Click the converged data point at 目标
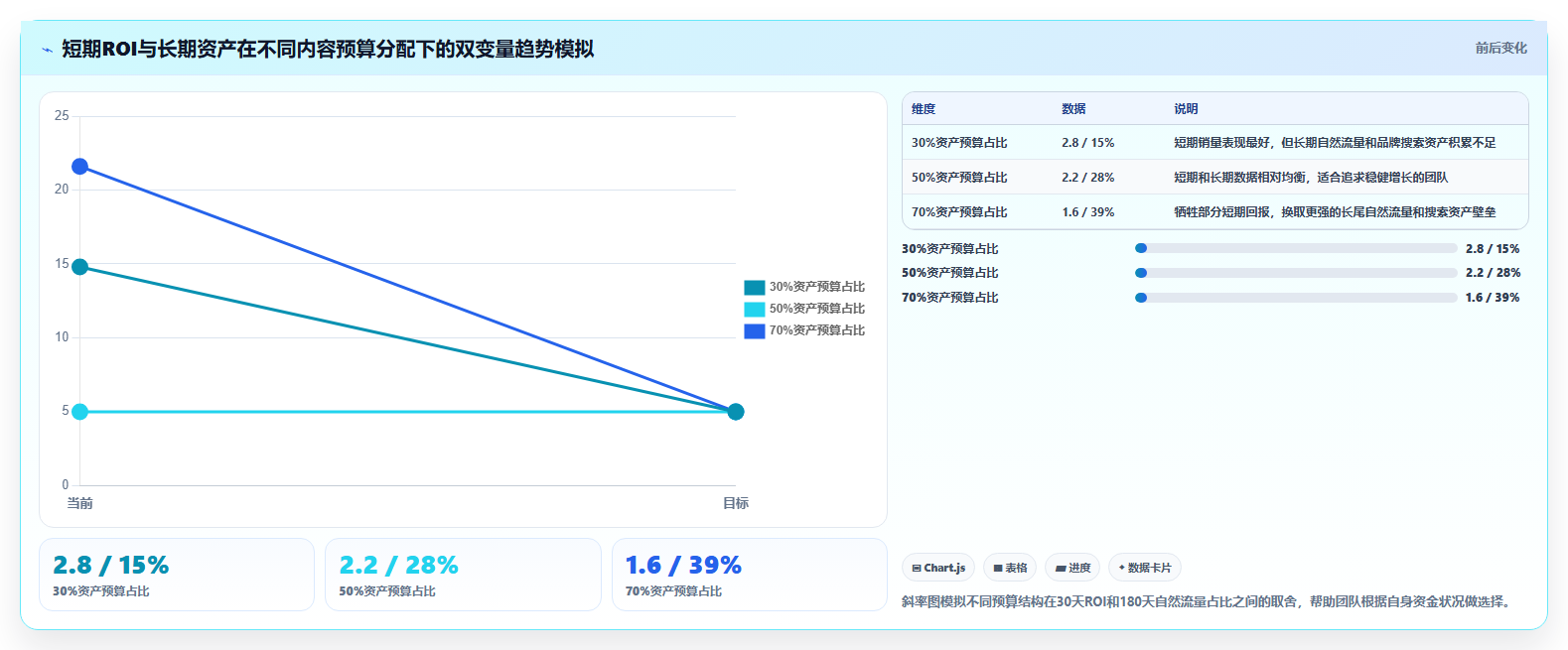 pyautogui.click(x=736, y=412)
